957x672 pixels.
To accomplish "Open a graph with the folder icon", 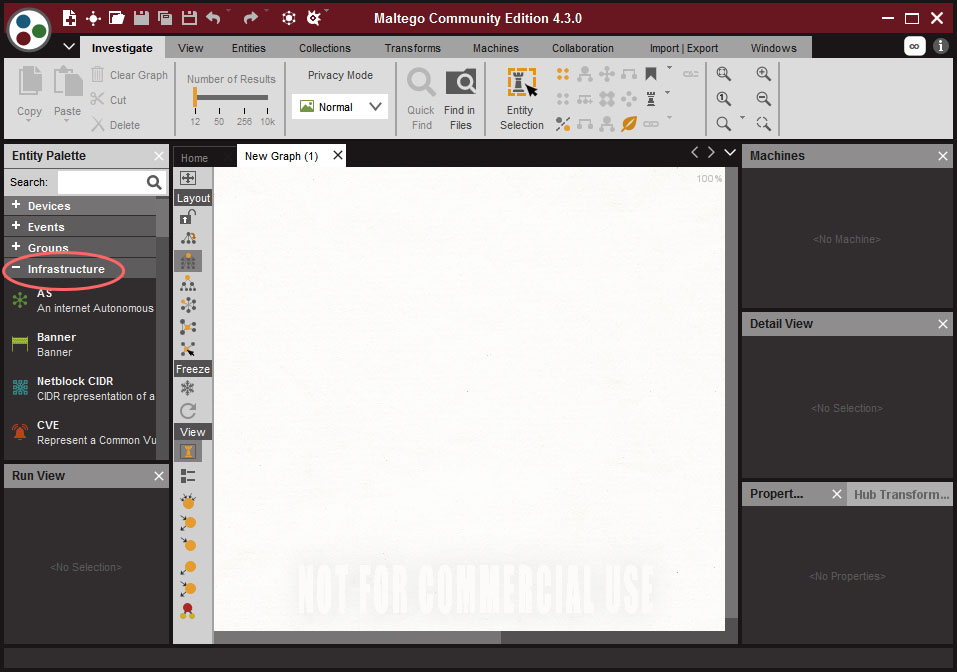I will tap(117, 18).
